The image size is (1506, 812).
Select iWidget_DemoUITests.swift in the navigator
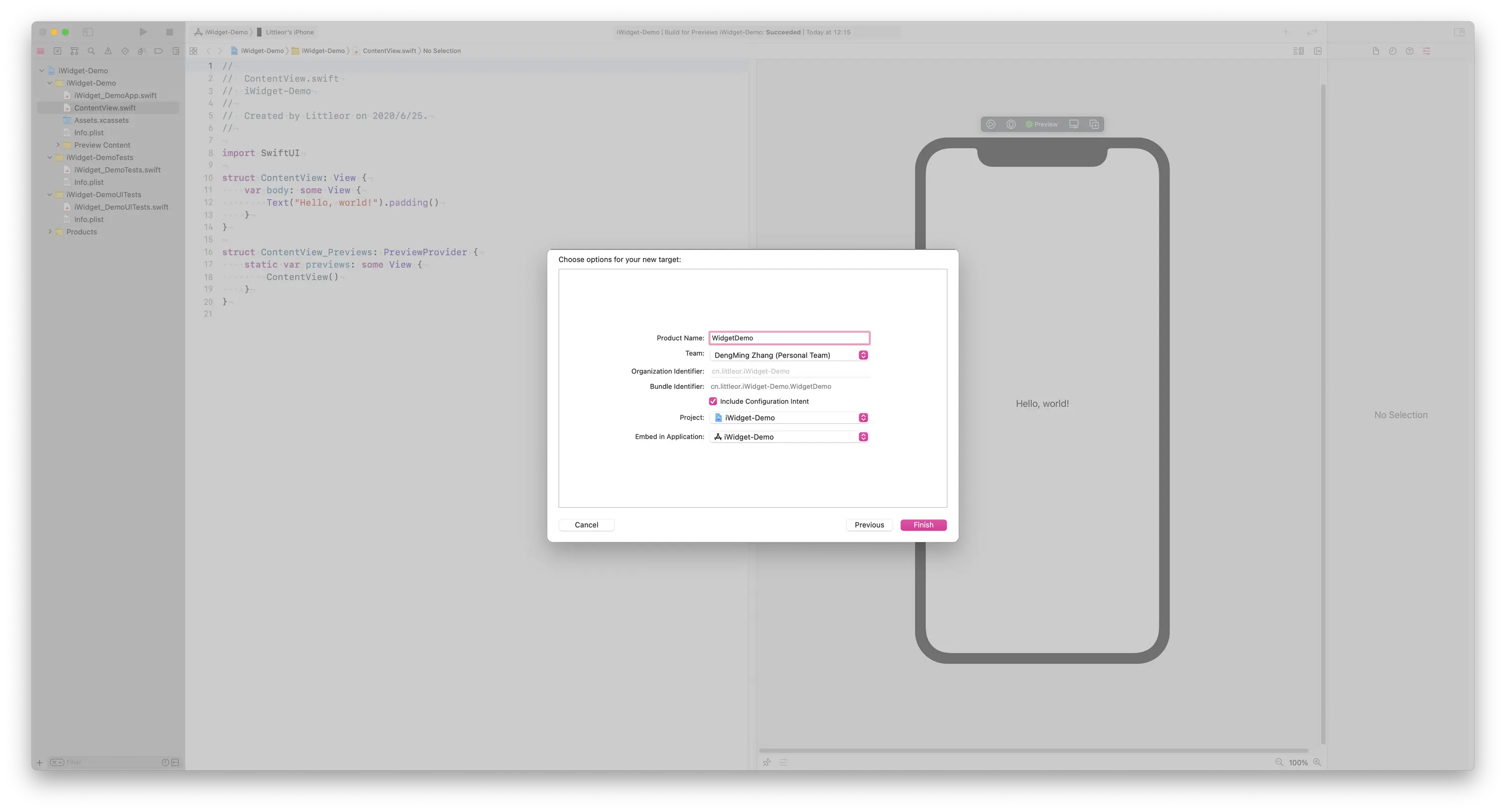tap(121, 207)
